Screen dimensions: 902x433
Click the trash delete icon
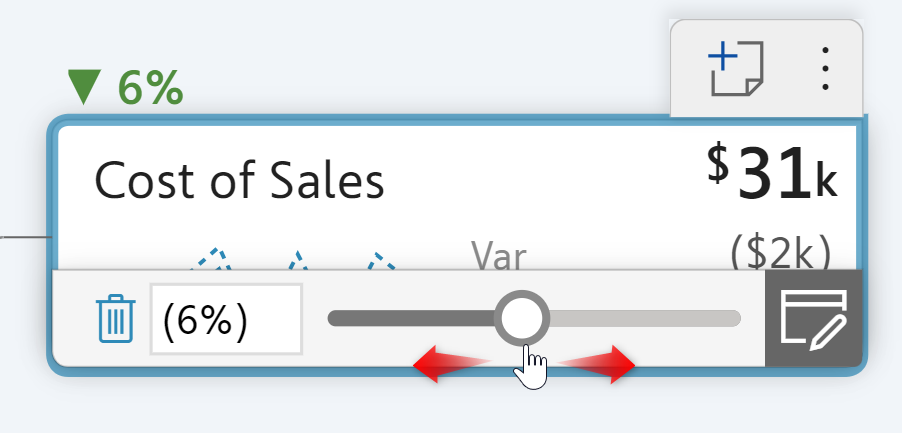114,319
